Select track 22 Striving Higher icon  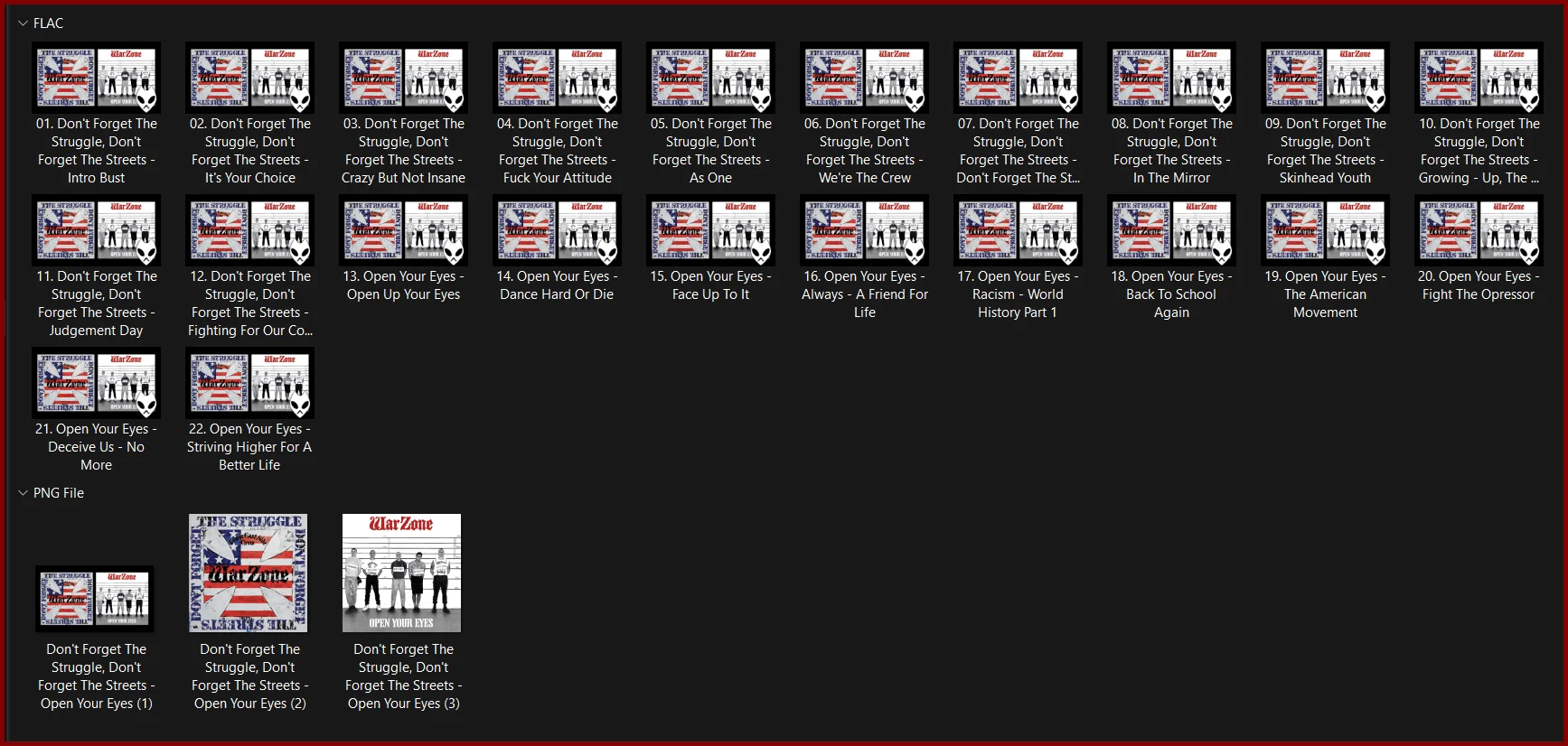point(250,383)
